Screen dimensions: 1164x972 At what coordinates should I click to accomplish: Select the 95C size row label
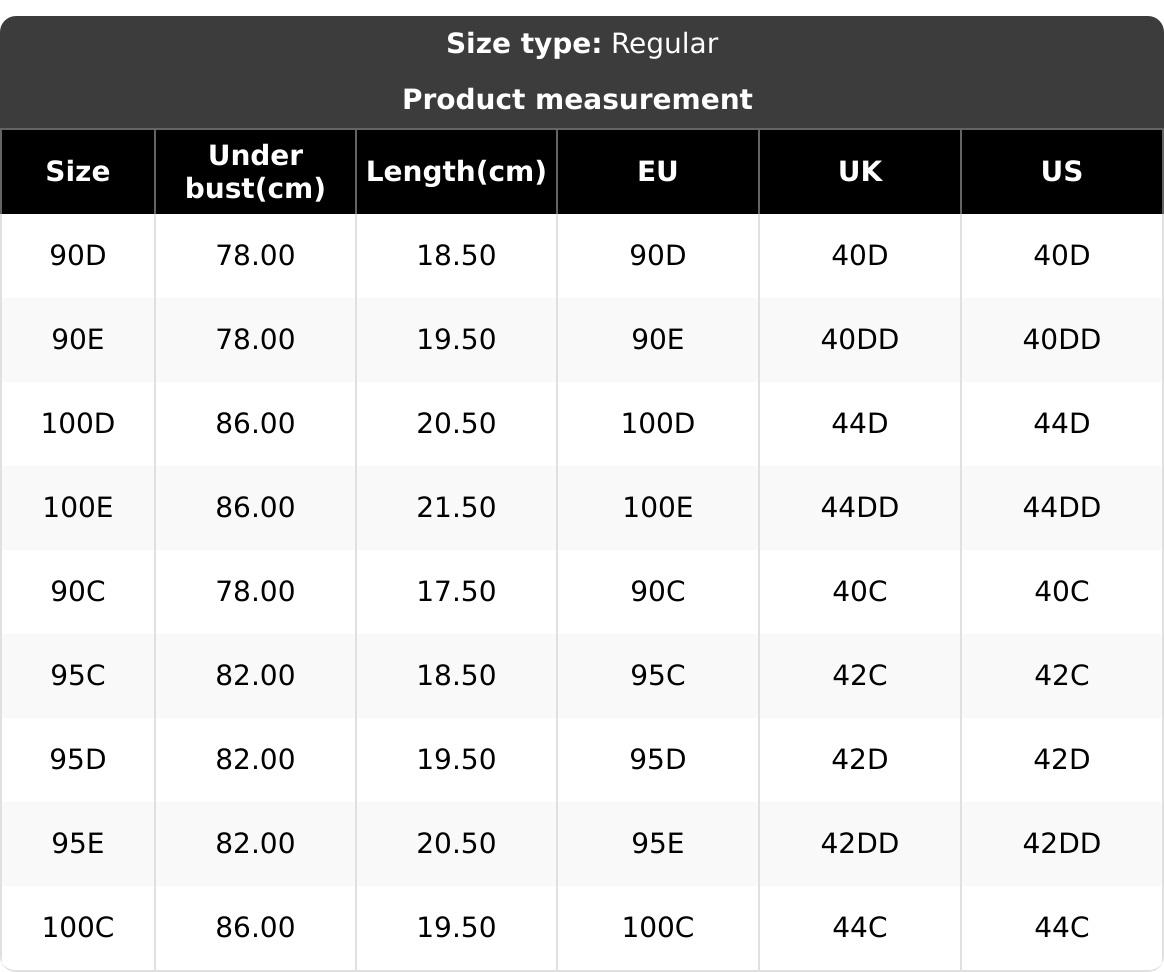click(78, 676)
